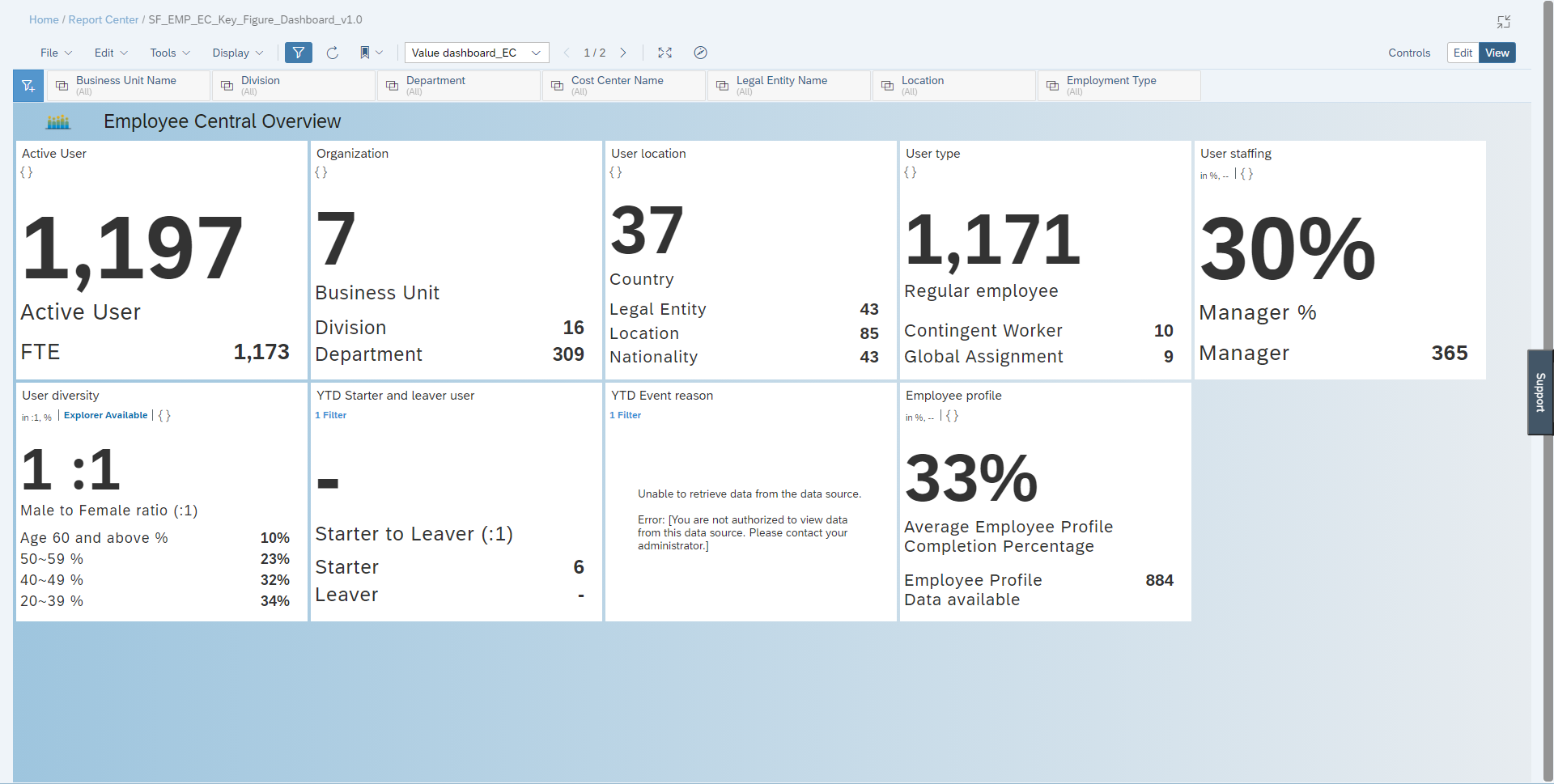Expand the bookmark dropdown arrow
Viewport: 1554px width, 784px height.
coord(377,53)
